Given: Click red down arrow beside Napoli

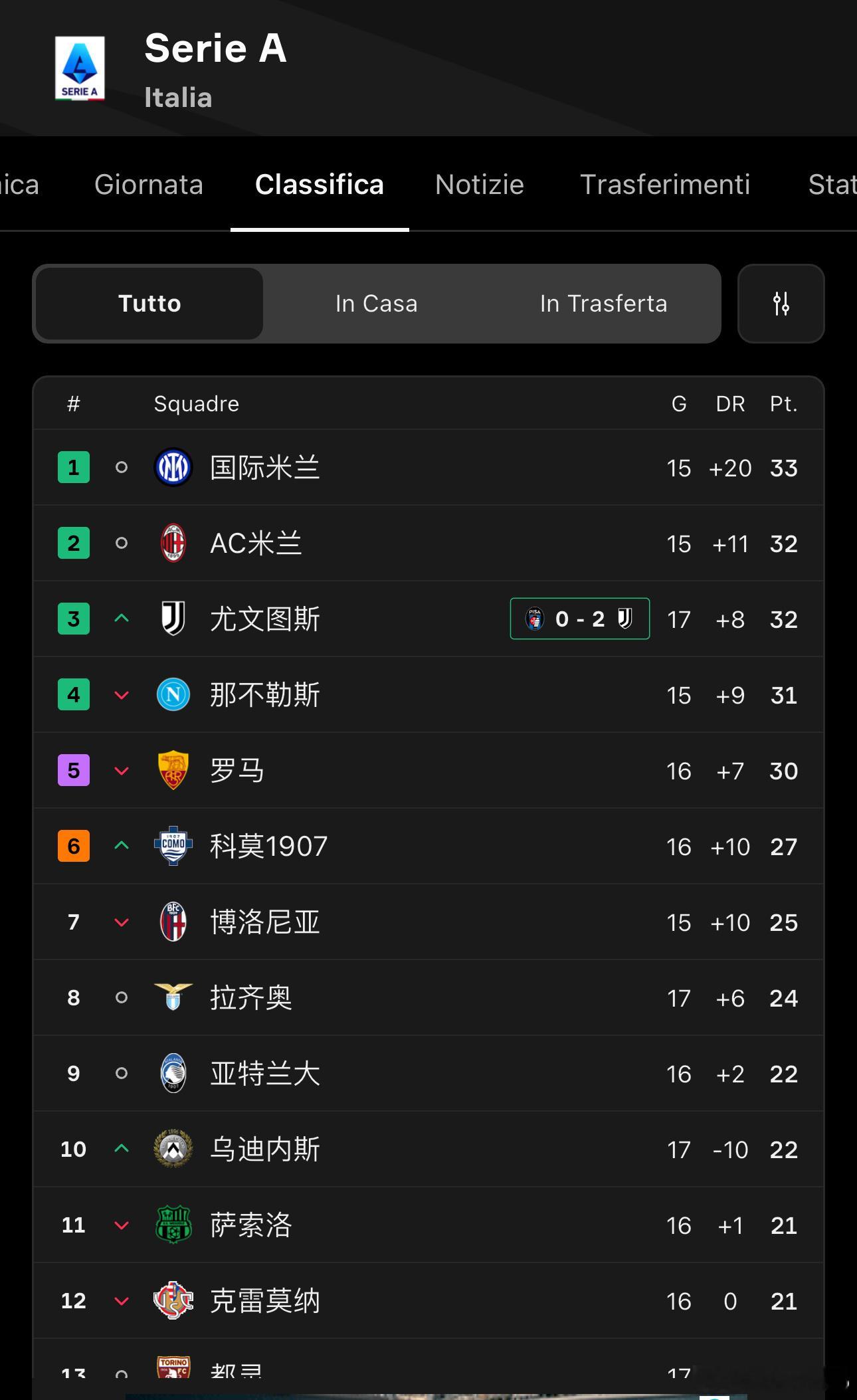Looking at the screenshot, I should [x=121, y=696].
